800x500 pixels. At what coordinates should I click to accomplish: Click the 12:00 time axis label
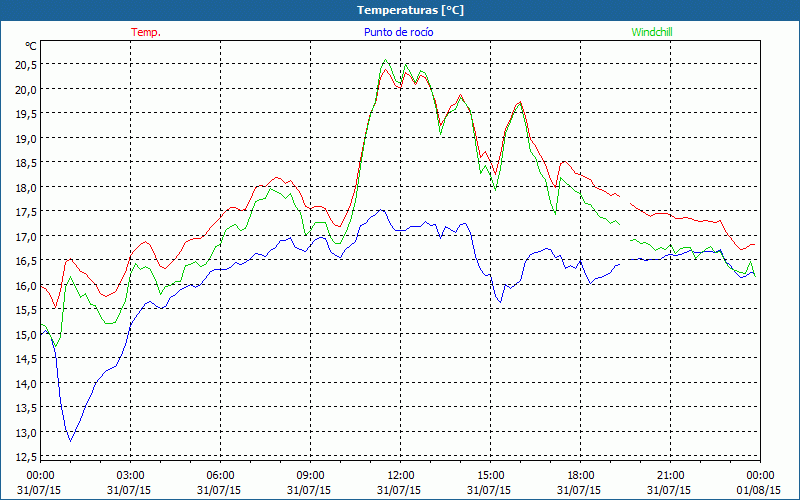coord(401,475)
